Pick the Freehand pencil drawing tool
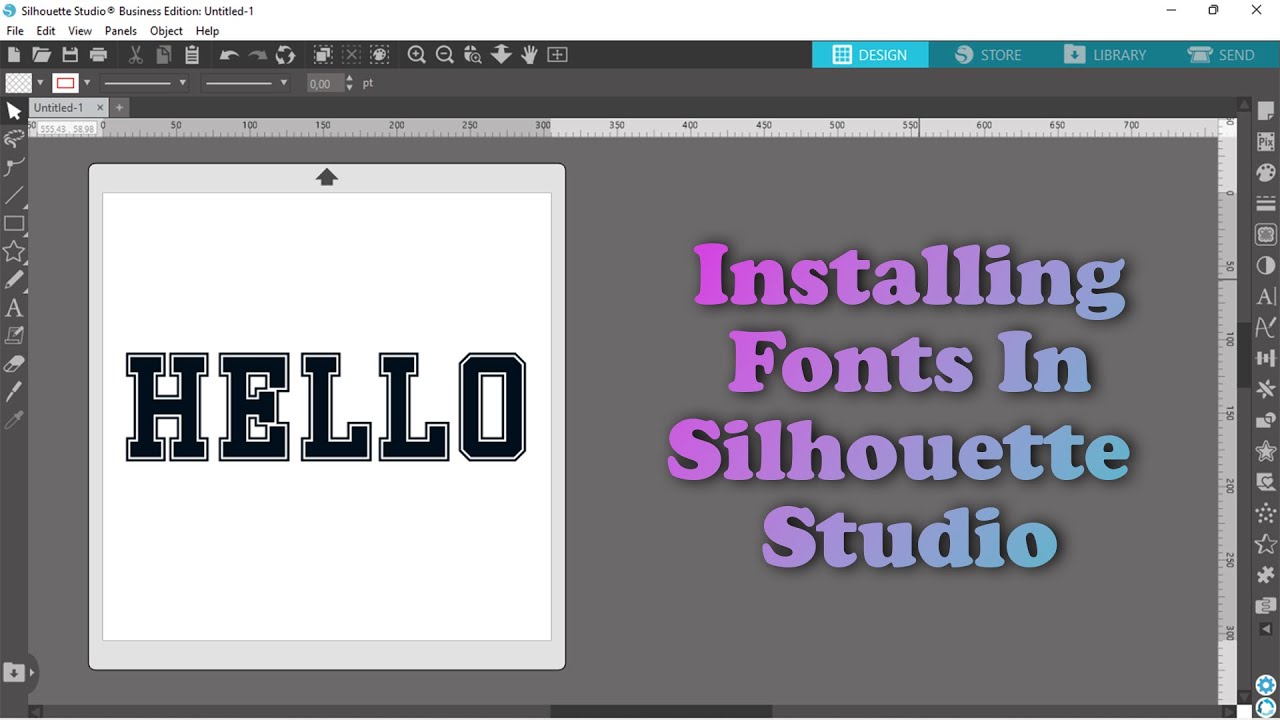The width and height of the screenshot is (1280, 720). point(14,279)
